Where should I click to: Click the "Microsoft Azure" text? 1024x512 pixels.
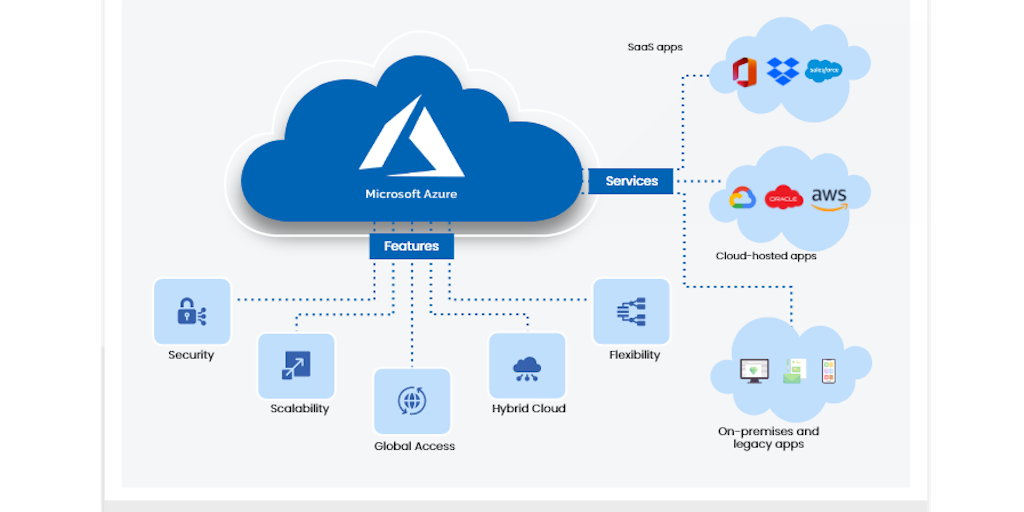[x=411, y=194]
